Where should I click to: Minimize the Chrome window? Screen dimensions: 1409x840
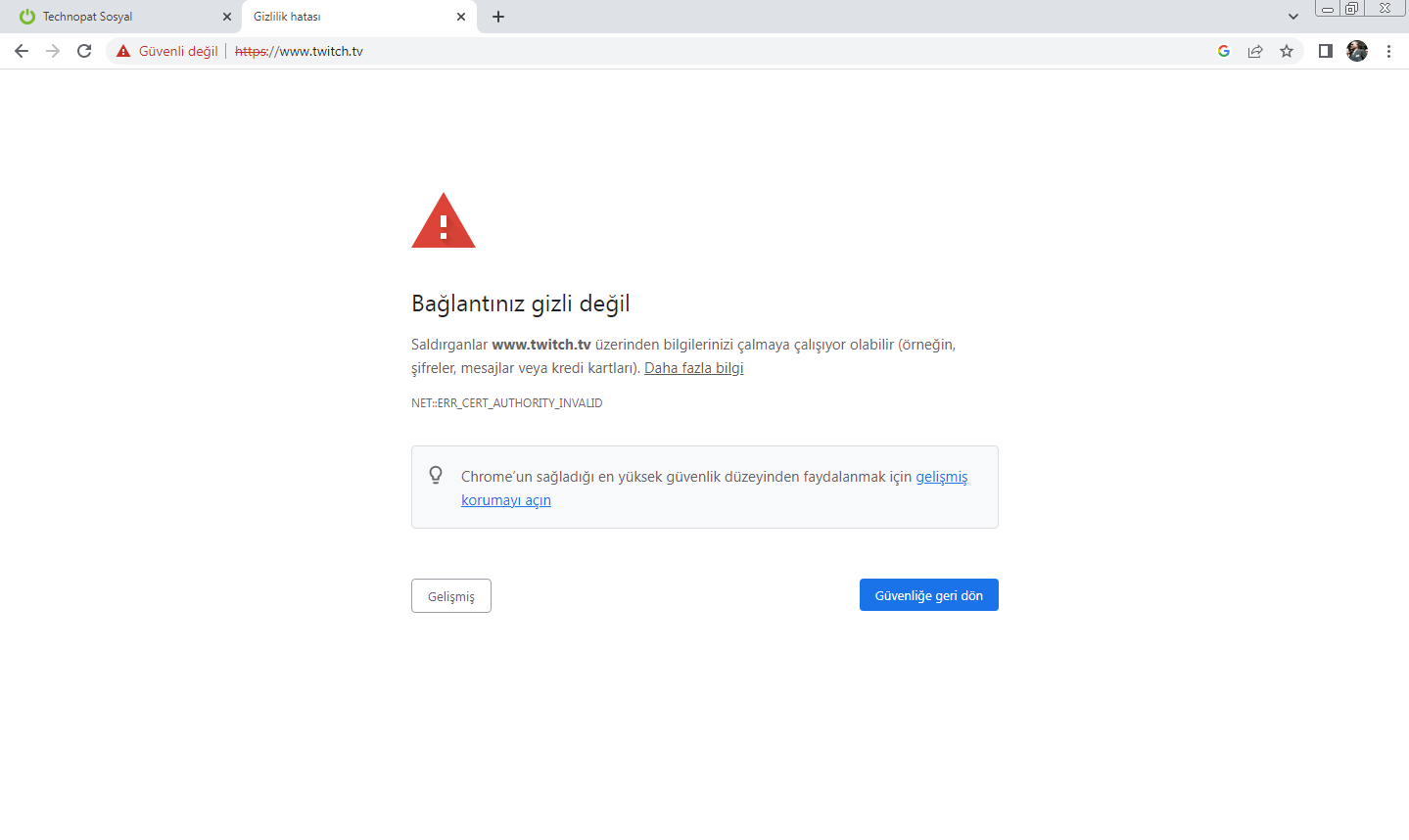click(x=1328, y=9)
